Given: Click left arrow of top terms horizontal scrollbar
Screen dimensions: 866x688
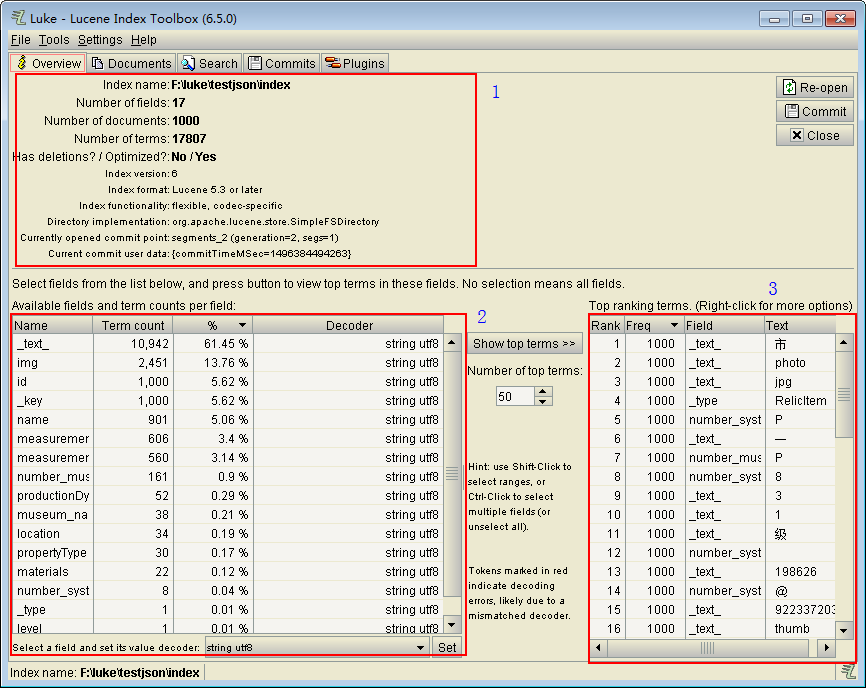Looking at the screenshot, I should pos(598,647).
